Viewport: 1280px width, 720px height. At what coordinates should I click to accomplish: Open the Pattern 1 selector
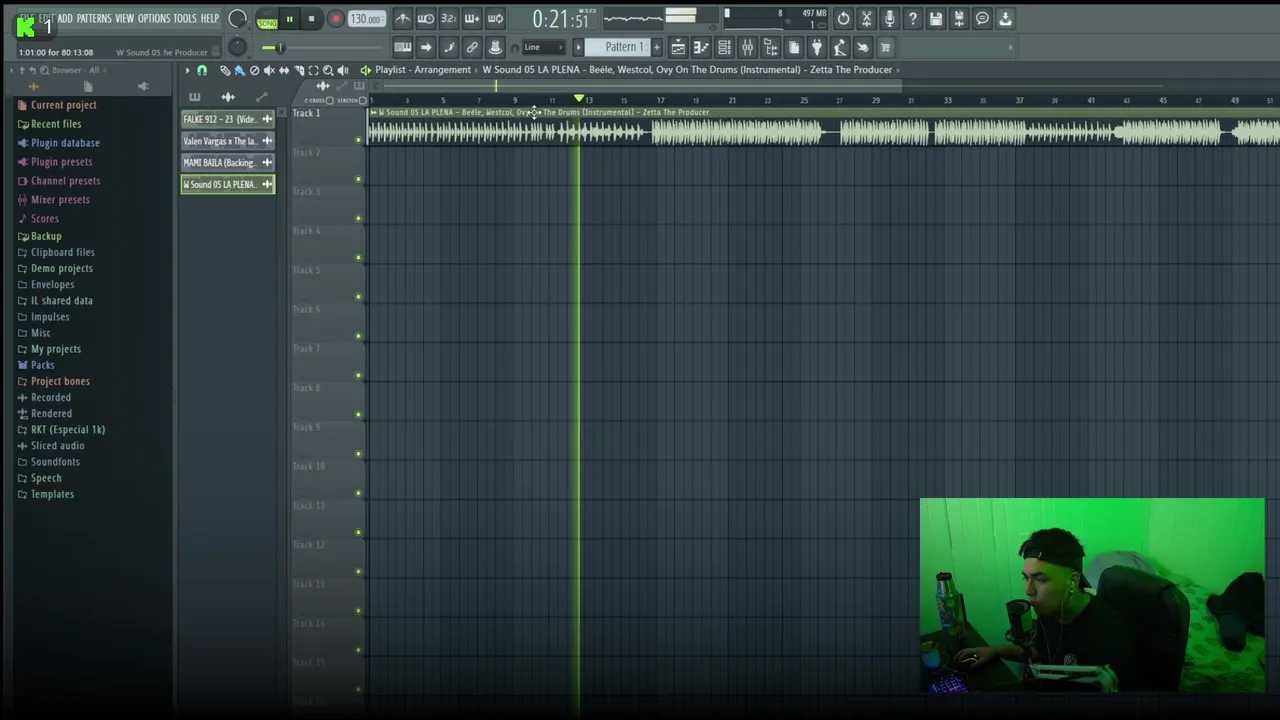pos(620,47)
